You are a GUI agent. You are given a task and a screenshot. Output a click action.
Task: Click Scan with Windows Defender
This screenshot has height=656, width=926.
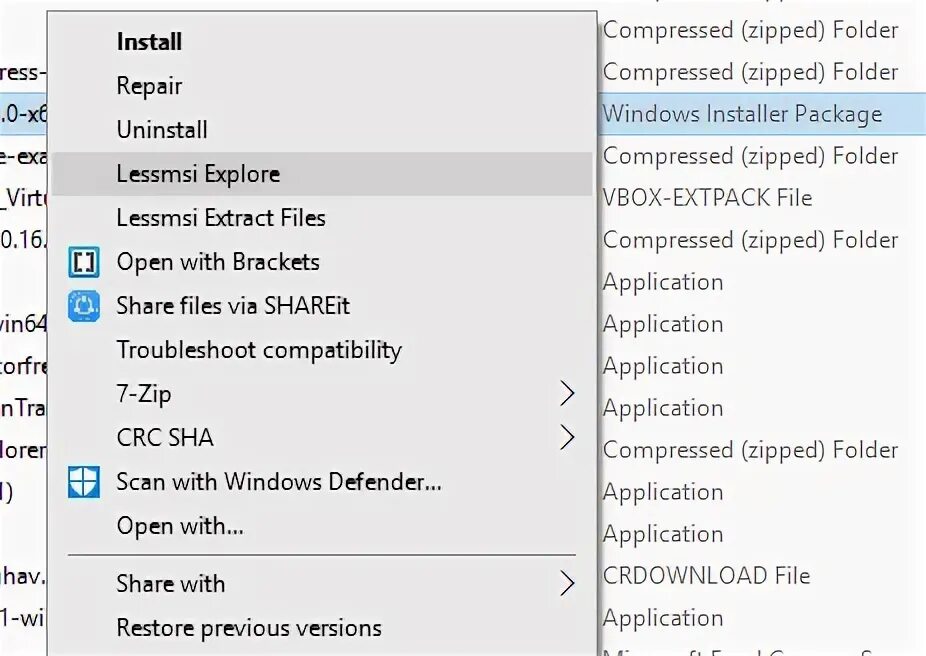(279, 482)
